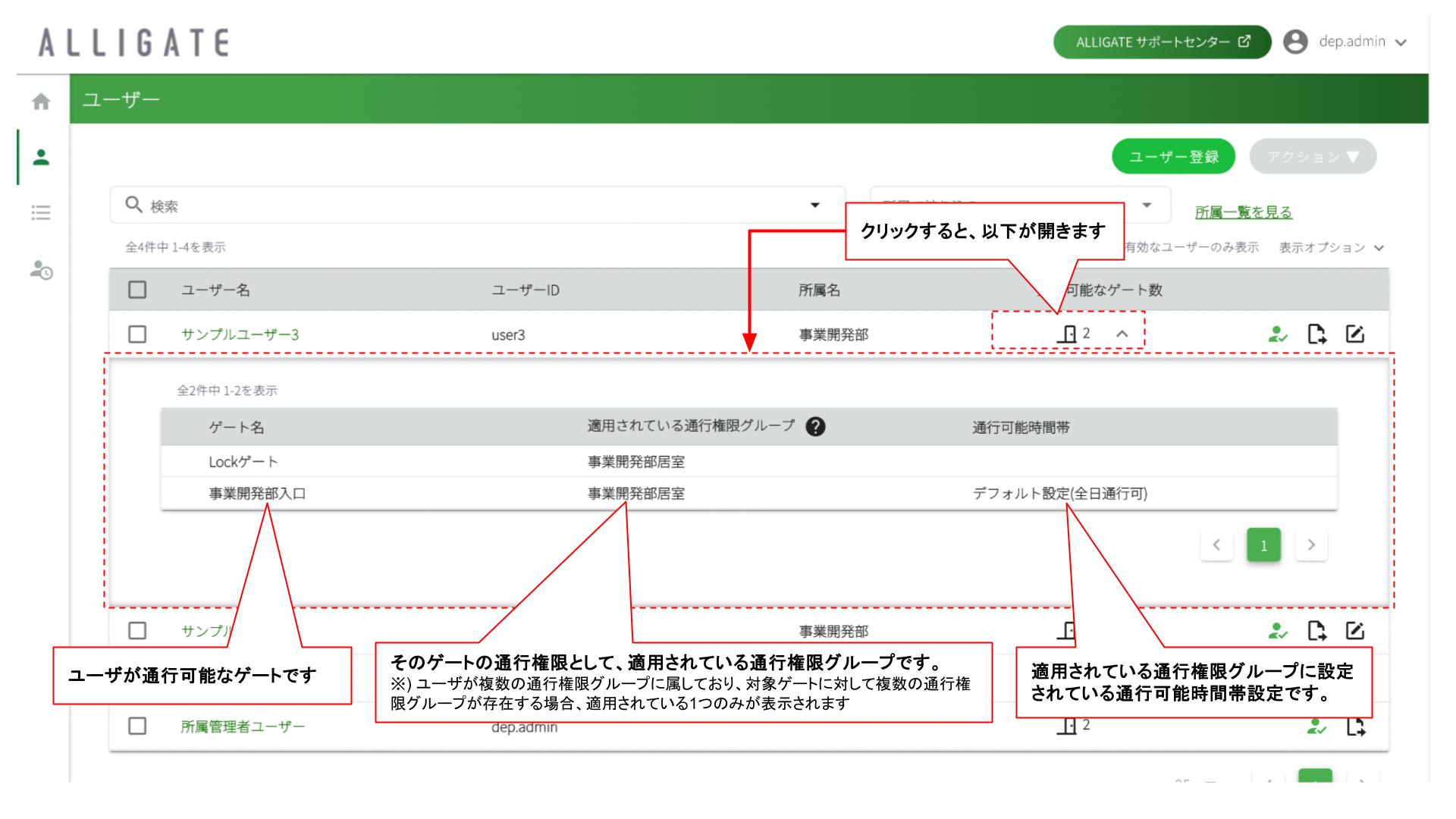The width and height of the screenshot is (1456, 819).
Task: Click the ユーザー登録 button
Action: coord(1173,156)
